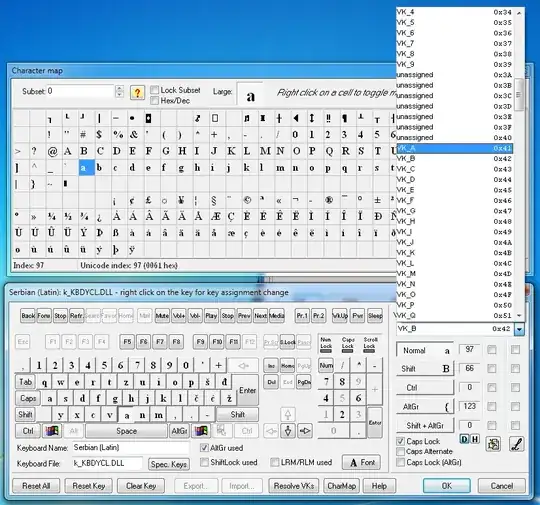Click the Keyboard File field
This screenshot has height=505, width=540.
[107, 463]
